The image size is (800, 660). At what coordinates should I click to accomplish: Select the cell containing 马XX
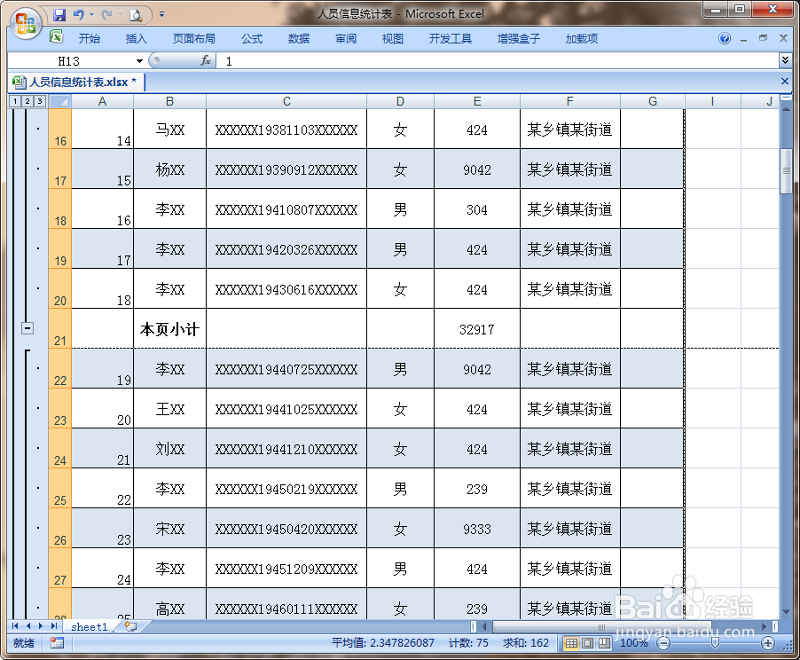coord(170,130)
